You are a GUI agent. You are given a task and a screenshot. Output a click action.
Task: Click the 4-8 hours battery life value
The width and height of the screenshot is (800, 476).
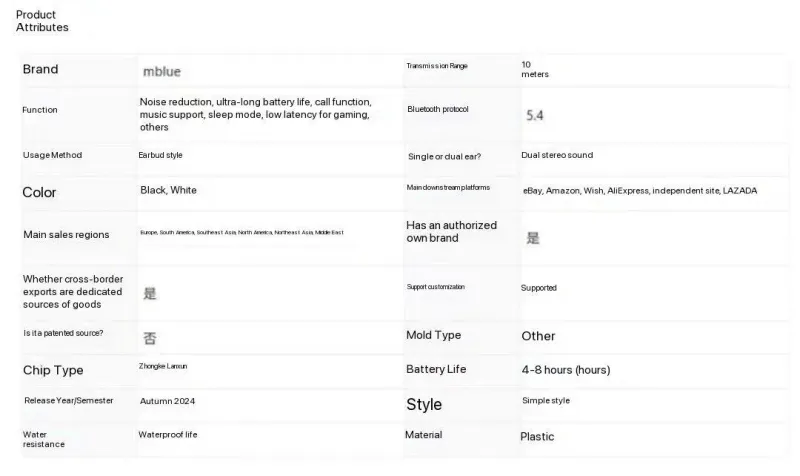(565, 369)
